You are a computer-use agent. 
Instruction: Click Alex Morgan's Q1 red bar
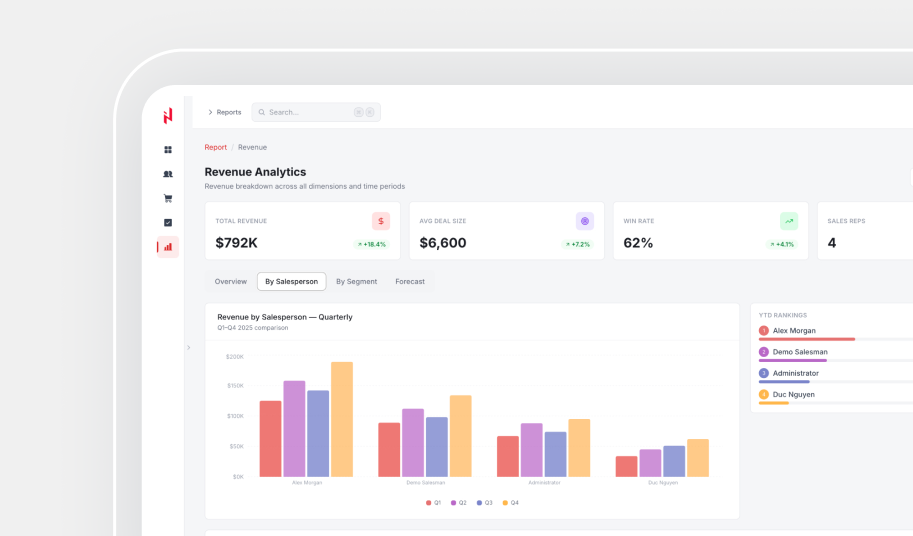click(x=271, y=439)
